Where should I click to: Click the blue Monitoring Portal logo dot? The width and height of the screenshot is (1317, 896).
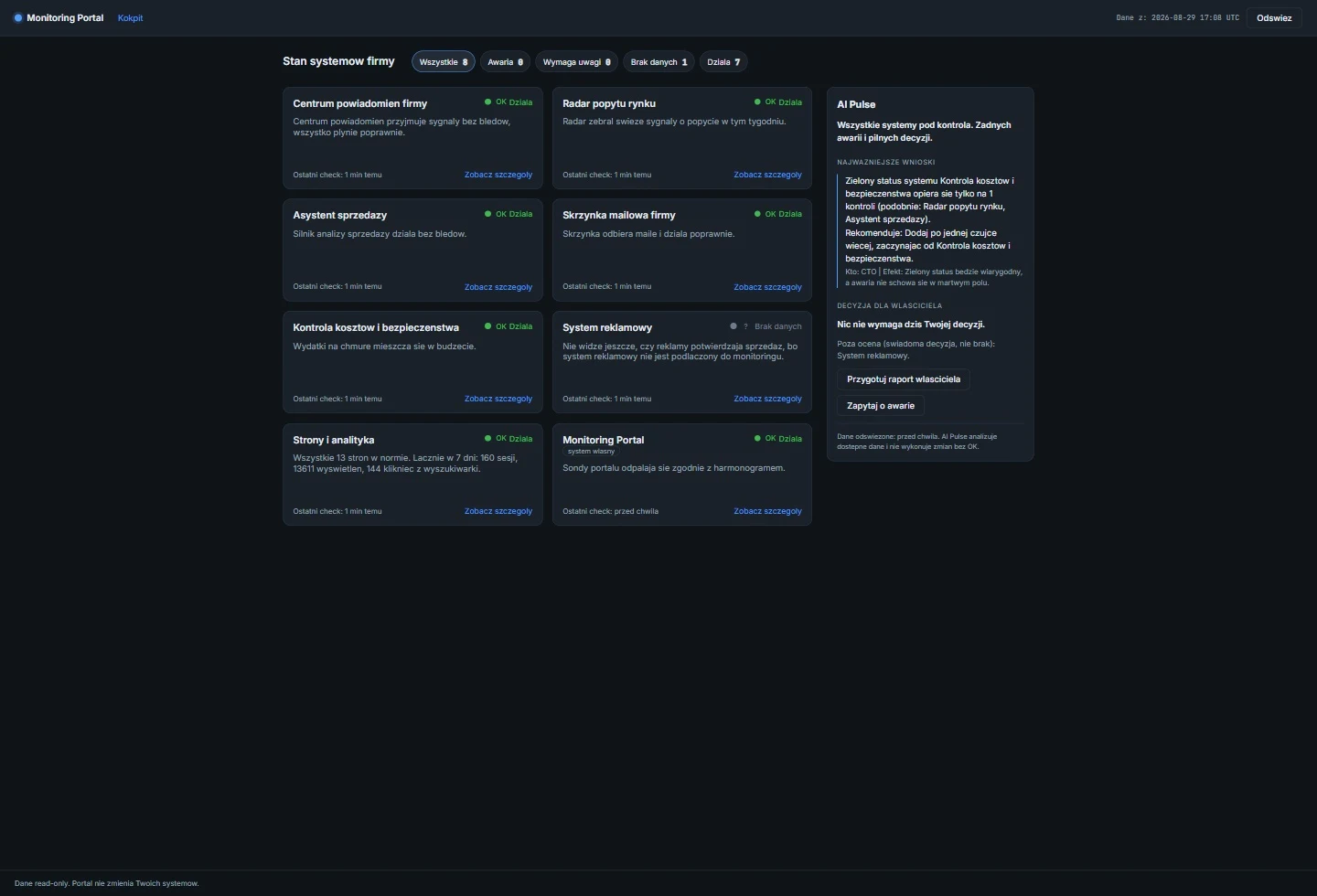(17, 18)
